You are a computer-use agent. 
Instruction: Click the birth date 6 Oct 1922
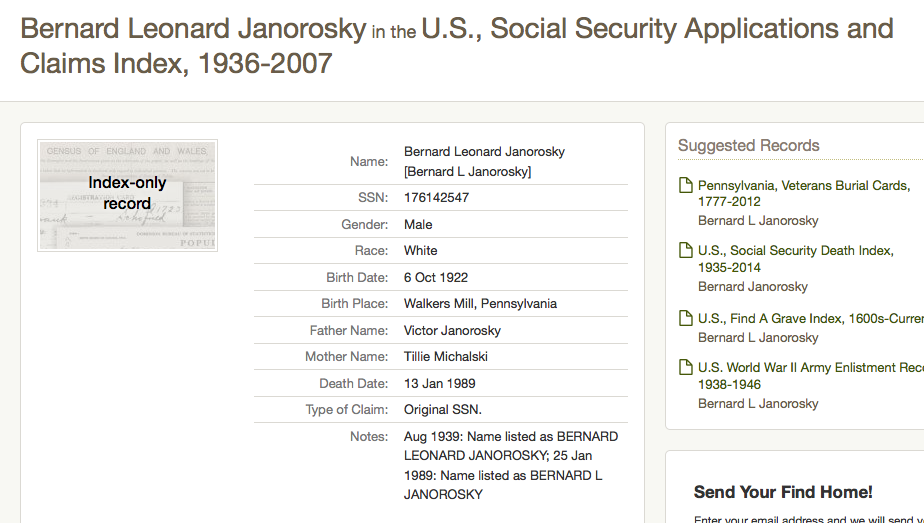(x=436, y=277)
